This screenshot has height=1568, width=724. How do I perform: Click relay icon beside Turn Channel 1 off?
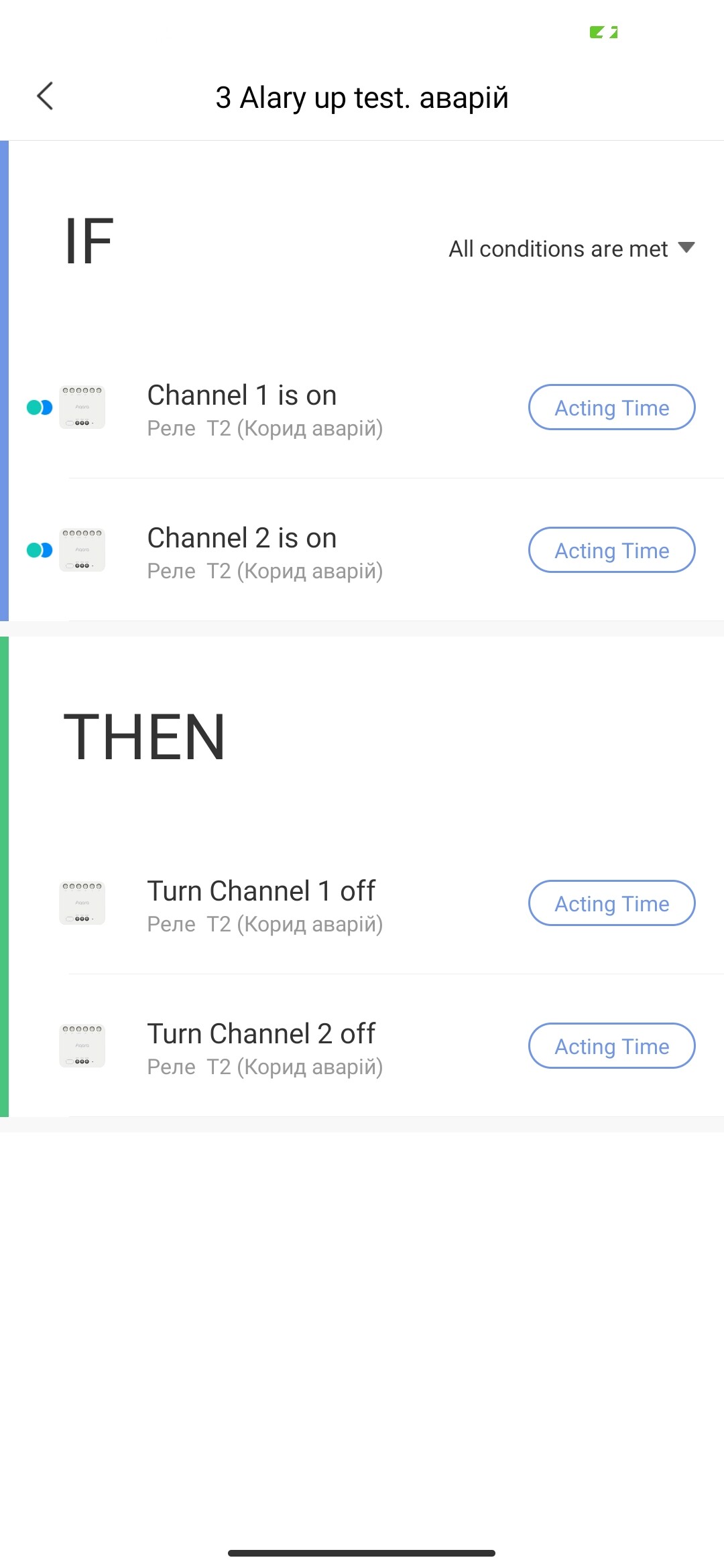[x=82, y=903]
